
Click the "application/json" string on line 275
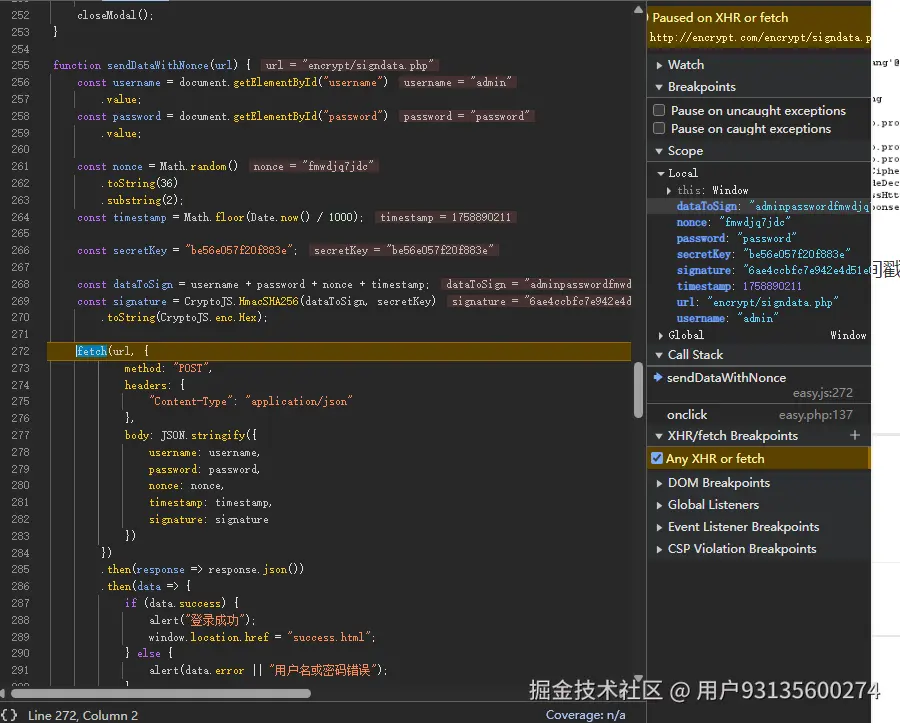click(298, 402)
